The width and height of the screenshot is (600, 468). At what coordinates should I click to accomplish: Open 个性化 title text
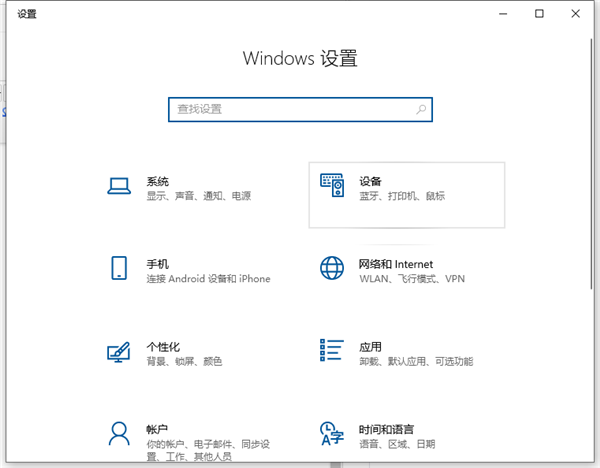point(163,347)
